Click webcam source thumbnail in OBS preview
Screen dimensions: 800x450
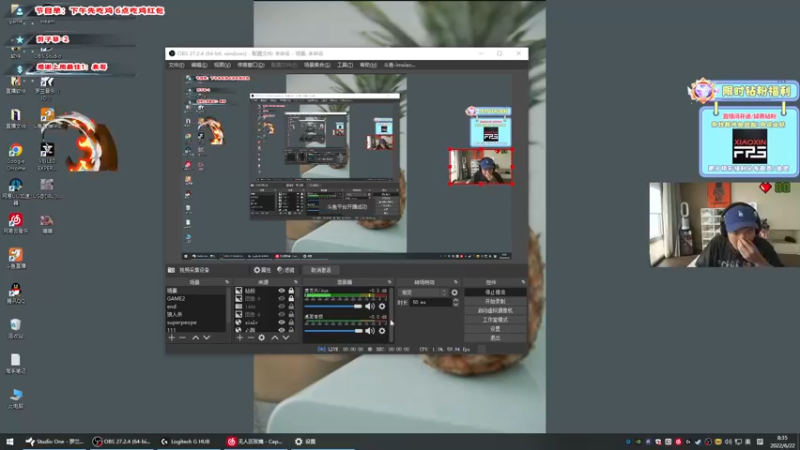pyautogui.click(x=481, y=166)
